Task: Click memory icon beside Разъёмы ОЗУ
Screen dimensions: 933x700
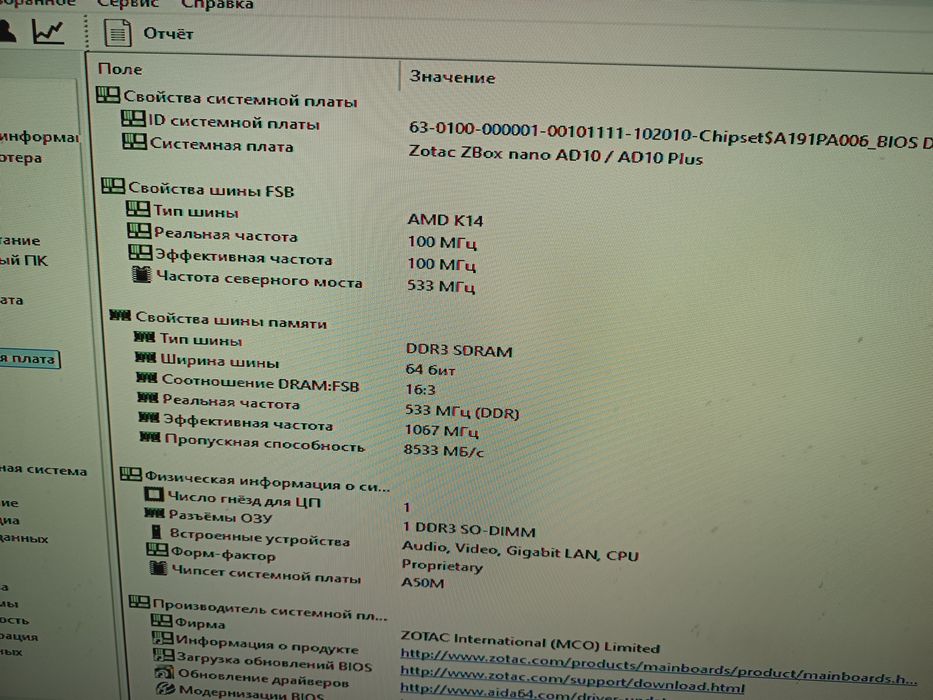Action: point(155,513)
